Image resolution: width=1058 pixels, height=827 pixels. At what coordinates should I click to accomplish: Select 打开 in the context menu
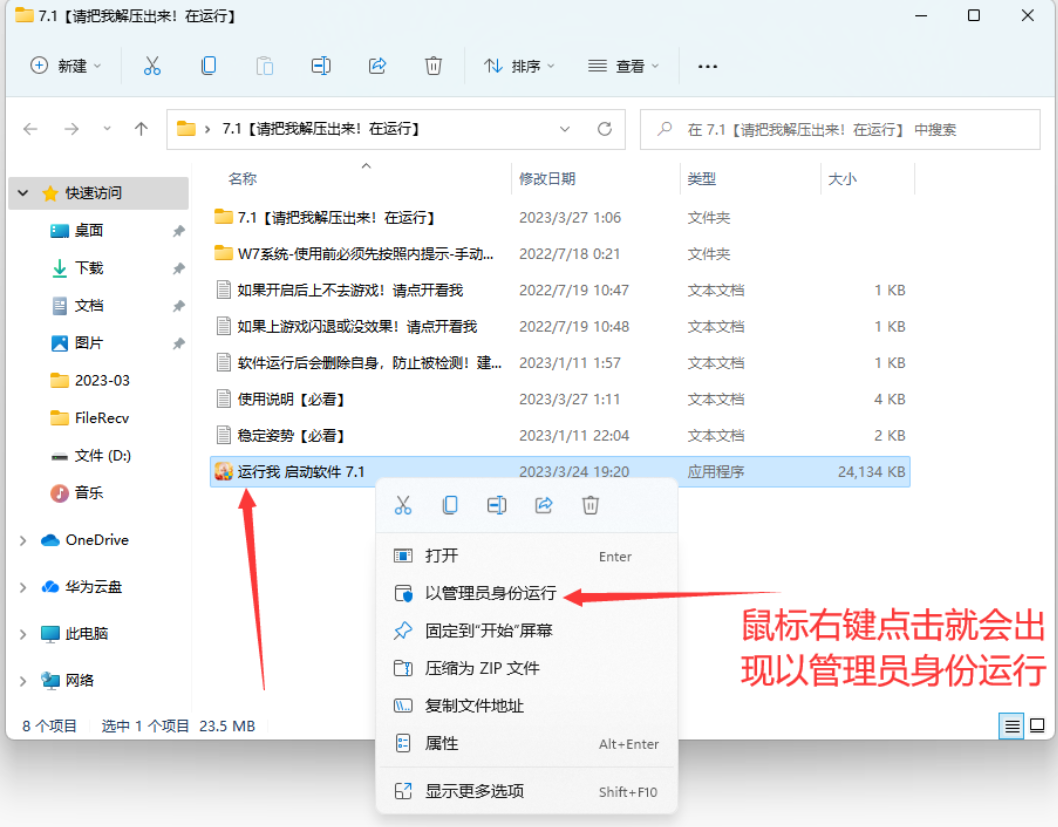(x=526, y=556)
